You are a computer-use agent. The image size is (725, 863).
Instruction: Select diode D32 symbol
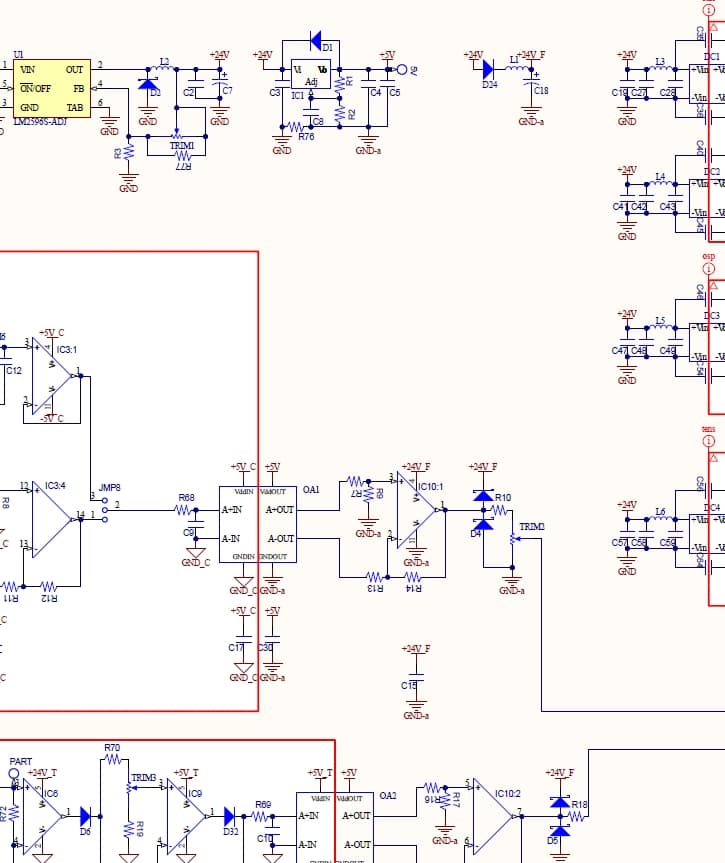click(x=230, y=816)
